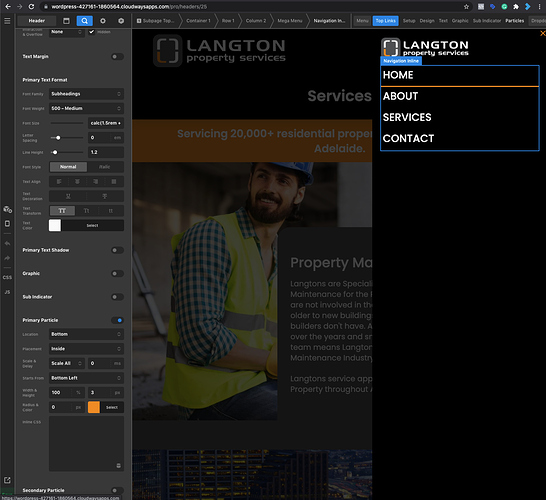This screenshot has height=500, width=546.
Task: Turn off the Primary Particle toggle
Action: point(117,320)
